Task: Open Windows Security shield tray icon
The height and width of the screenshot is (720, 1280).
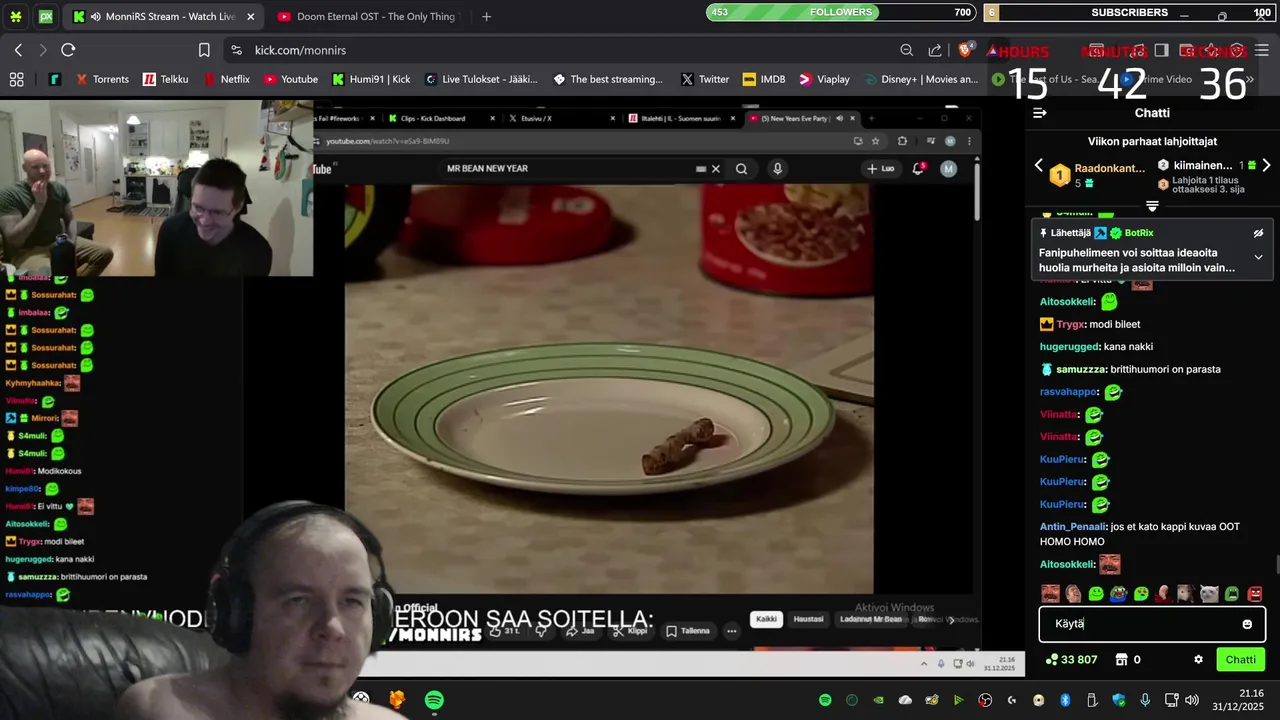Action: coord(1119,700)
